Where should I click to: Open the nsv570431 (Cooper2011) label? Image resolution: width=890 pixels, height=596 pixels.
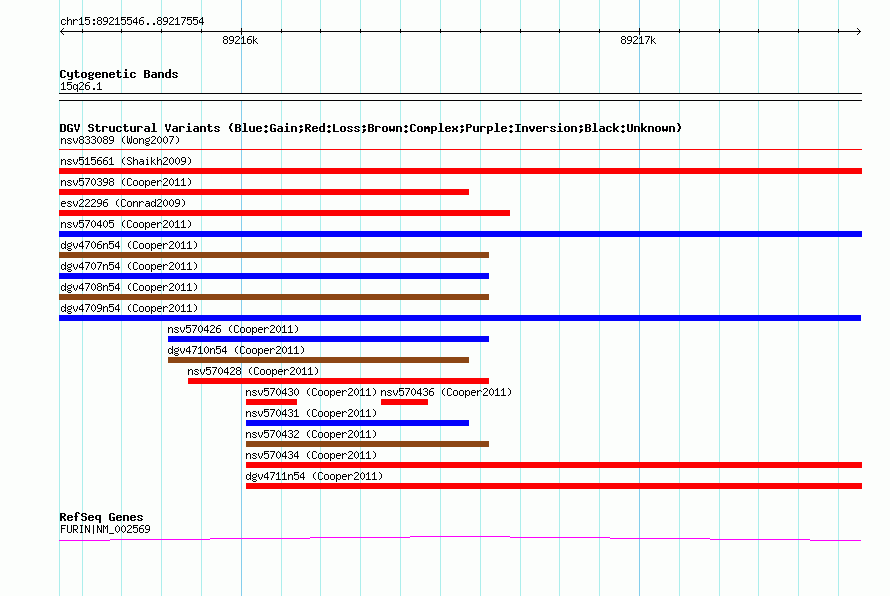coord(311,413)
